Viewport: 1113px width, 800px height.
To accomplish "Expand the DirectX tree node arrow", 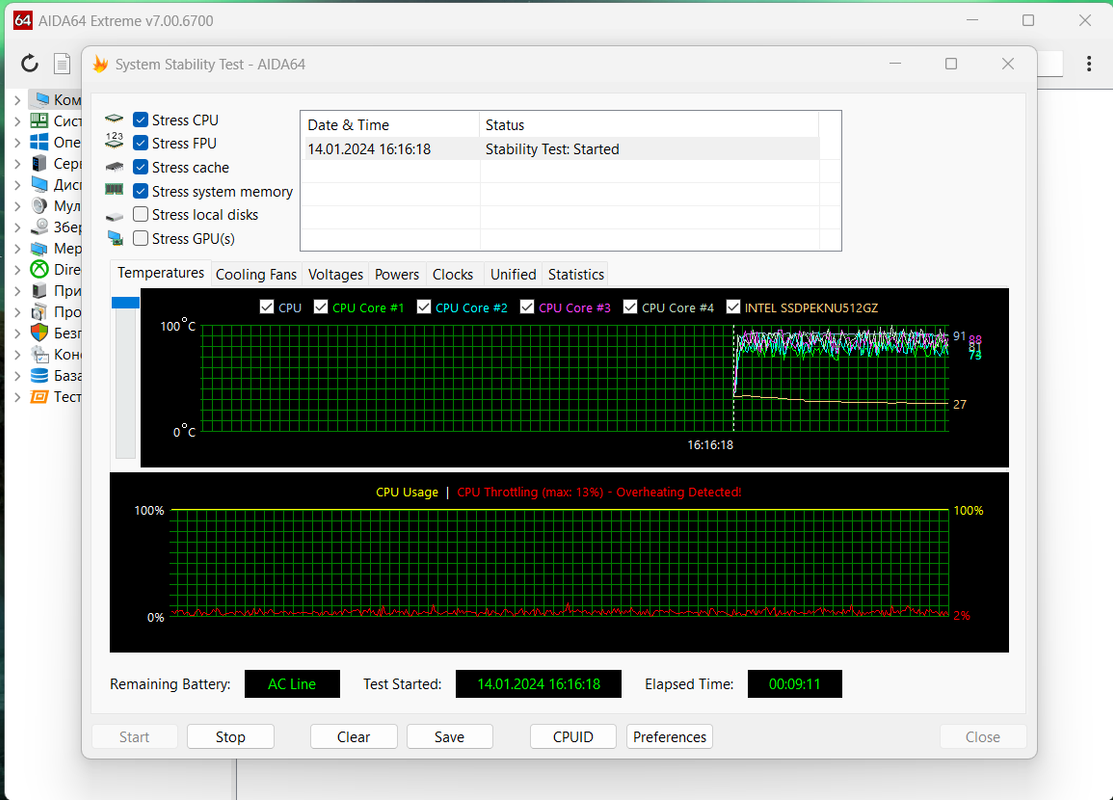I will 18,270.
